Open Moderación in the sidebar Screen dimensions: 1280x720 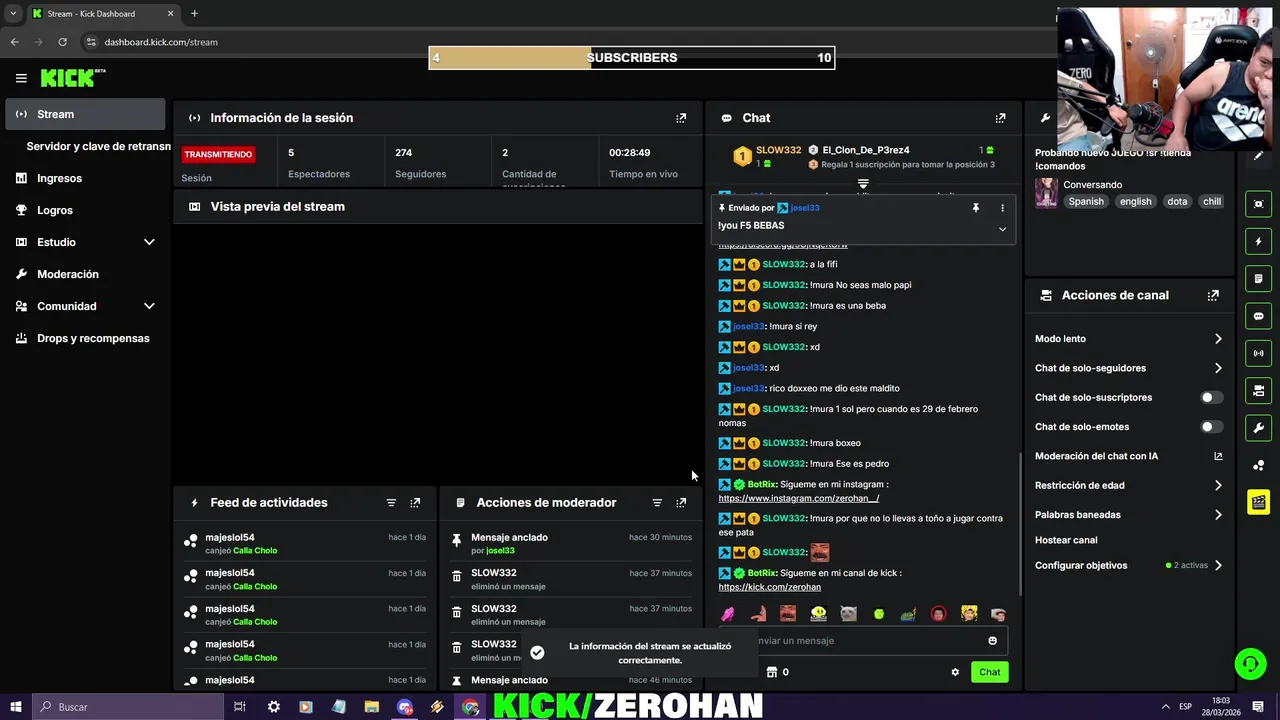(x=86, y=274)
